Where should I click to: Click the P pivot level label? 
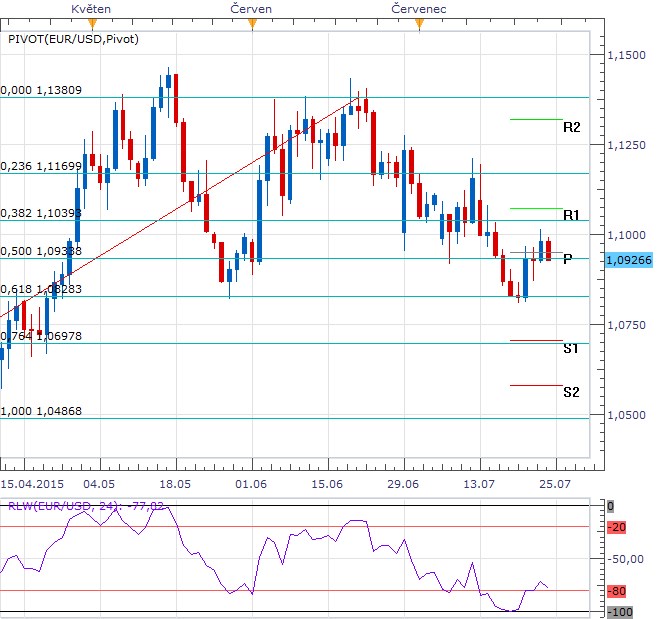tap(567, 258)
